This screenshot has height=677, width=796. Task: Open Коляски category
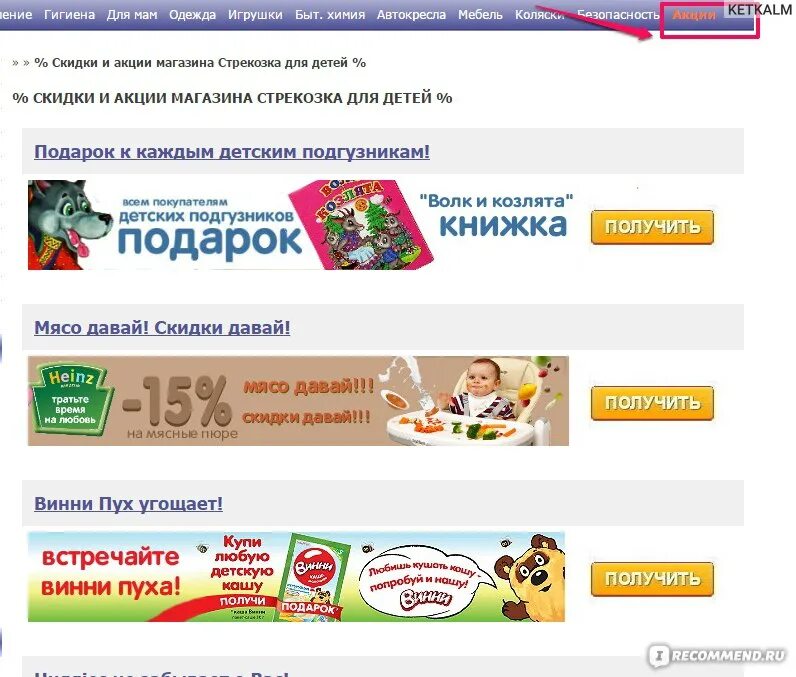pyautogui.click(x=540, y=15)
